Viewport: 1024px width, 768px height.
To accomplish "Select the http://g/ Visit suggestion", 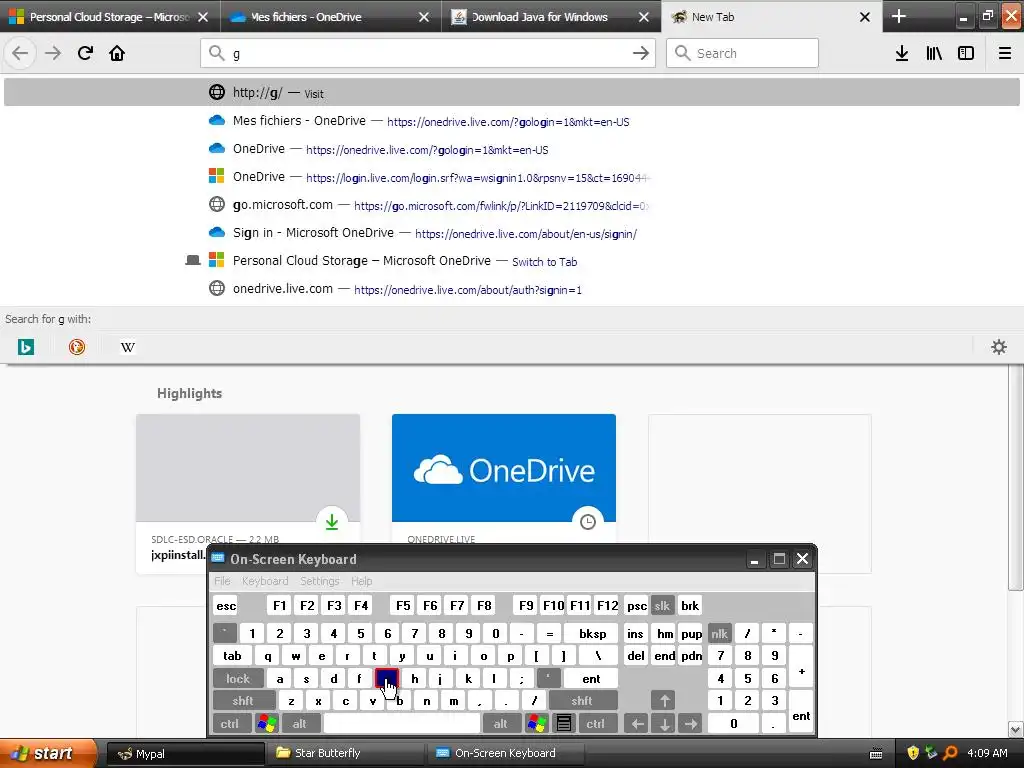I will [x=512, y=93].
